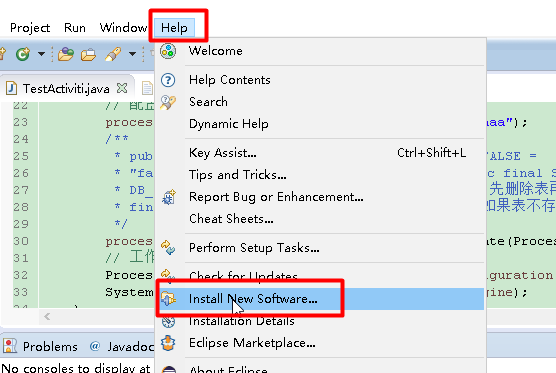This screenshot has width=556, height=373.
Task: Expand the dropdown arrow beside new class icon
Action: tap(41, 54)
